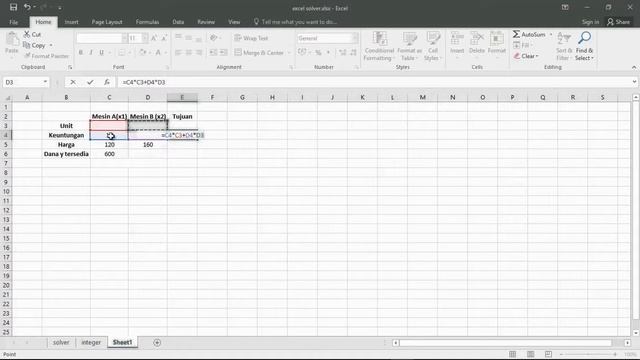Click the Insert Function fx icon

click(107, 82)
